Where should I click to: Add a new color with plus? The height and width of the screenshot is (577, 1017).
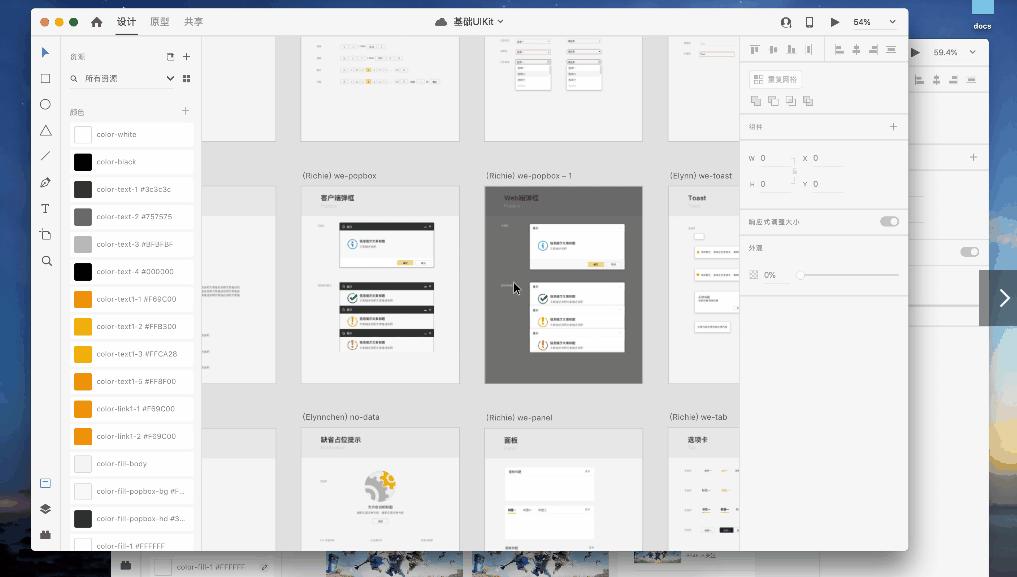click(x=185, y=111)
